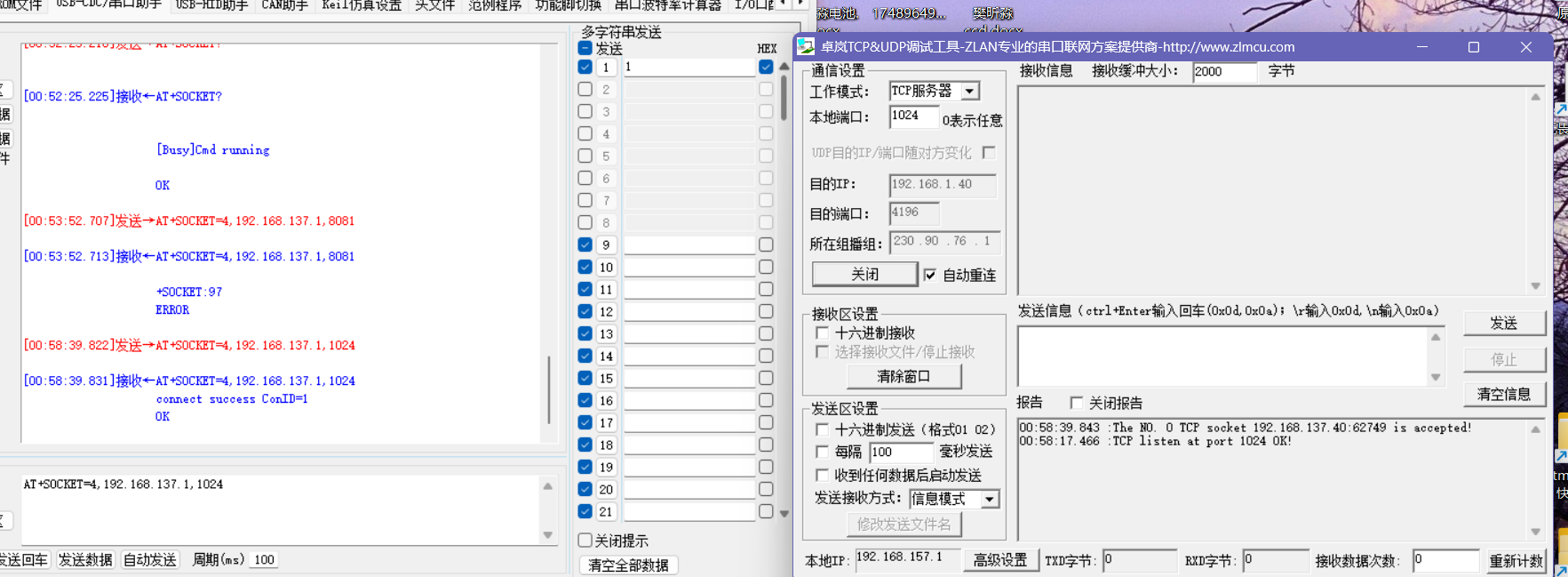Click the log line 'connect success ConID=1'
This screenshot has width=1568, height=577.
click(232, 399)
